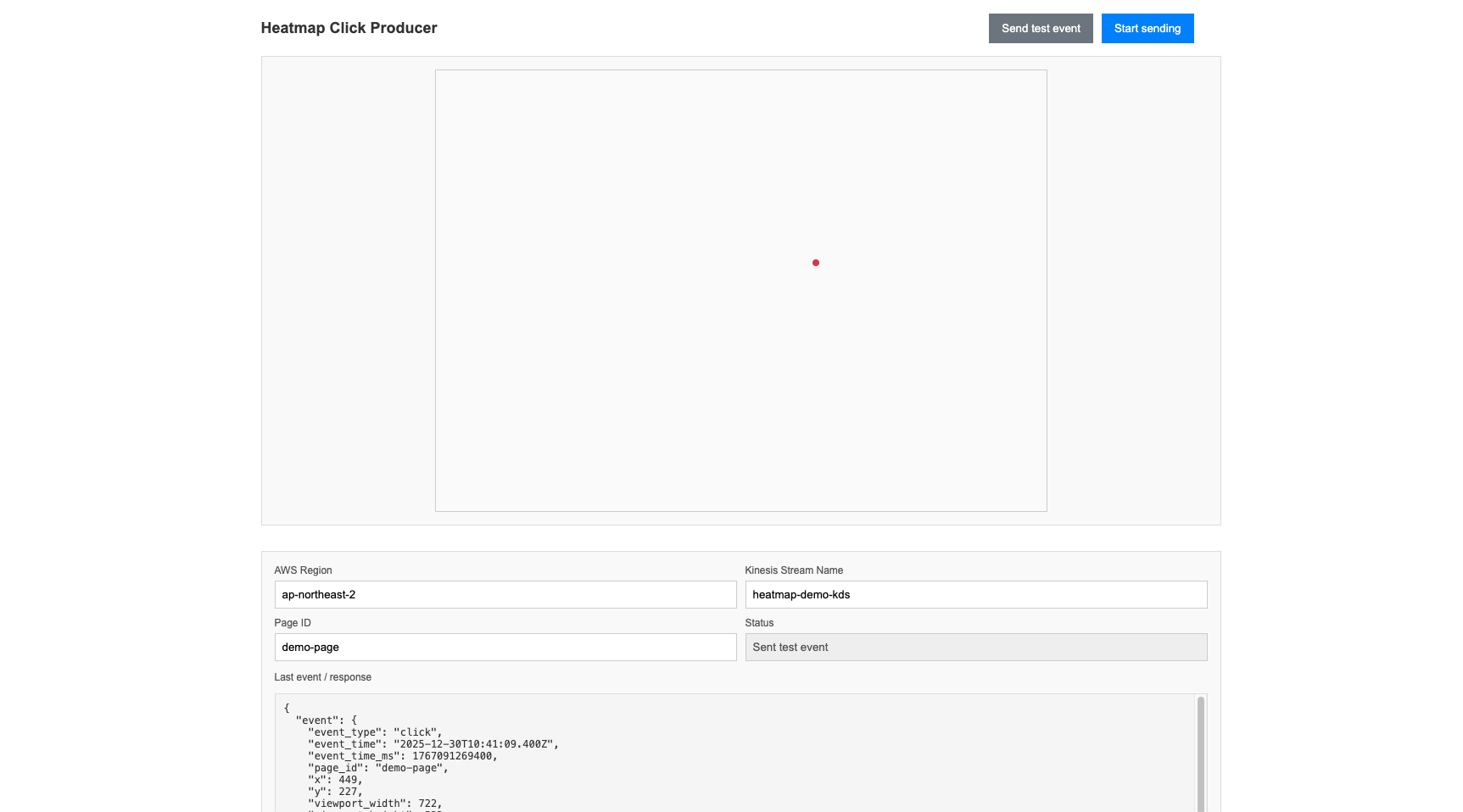Click the "event_type": "click" line

375,732
